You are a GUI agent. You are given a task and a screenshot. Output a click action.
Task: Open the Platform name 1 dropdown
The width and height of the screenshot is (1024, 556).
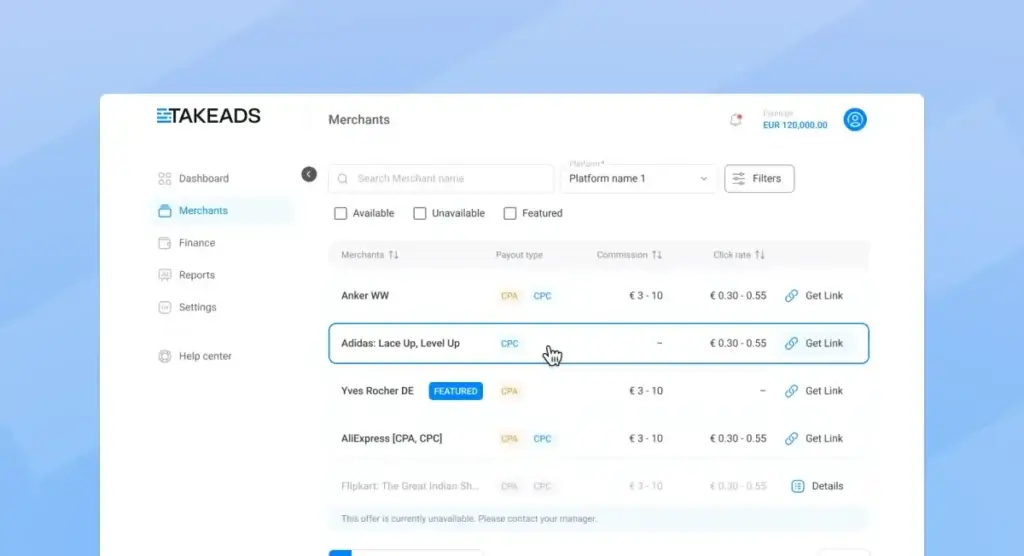(x=639, y=178)
